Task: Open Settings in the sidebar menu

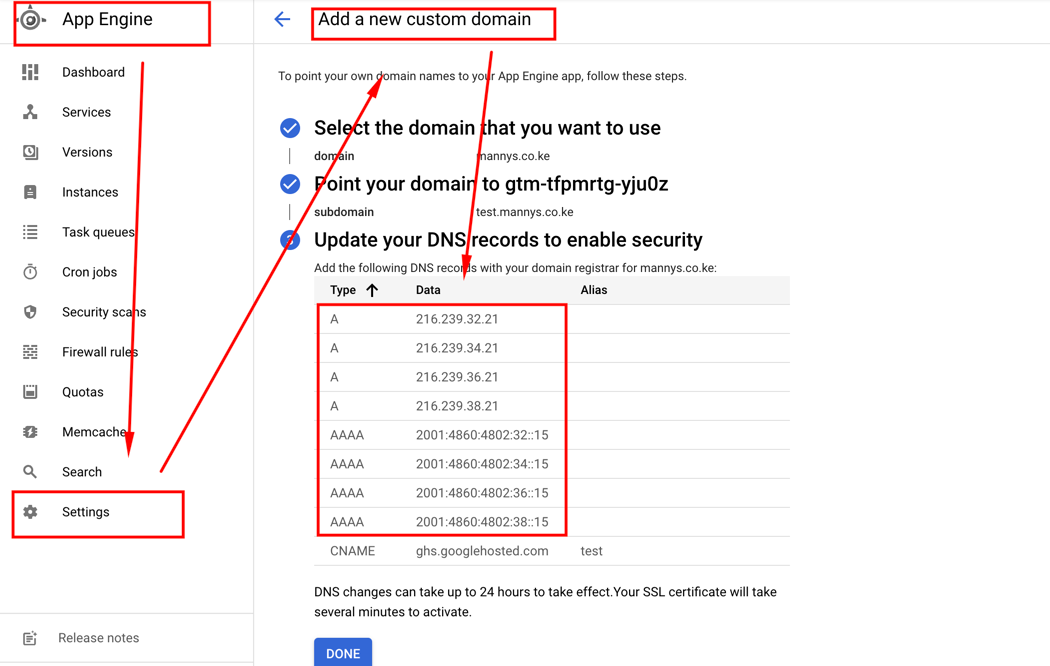Action: click(x=86, y=512)
